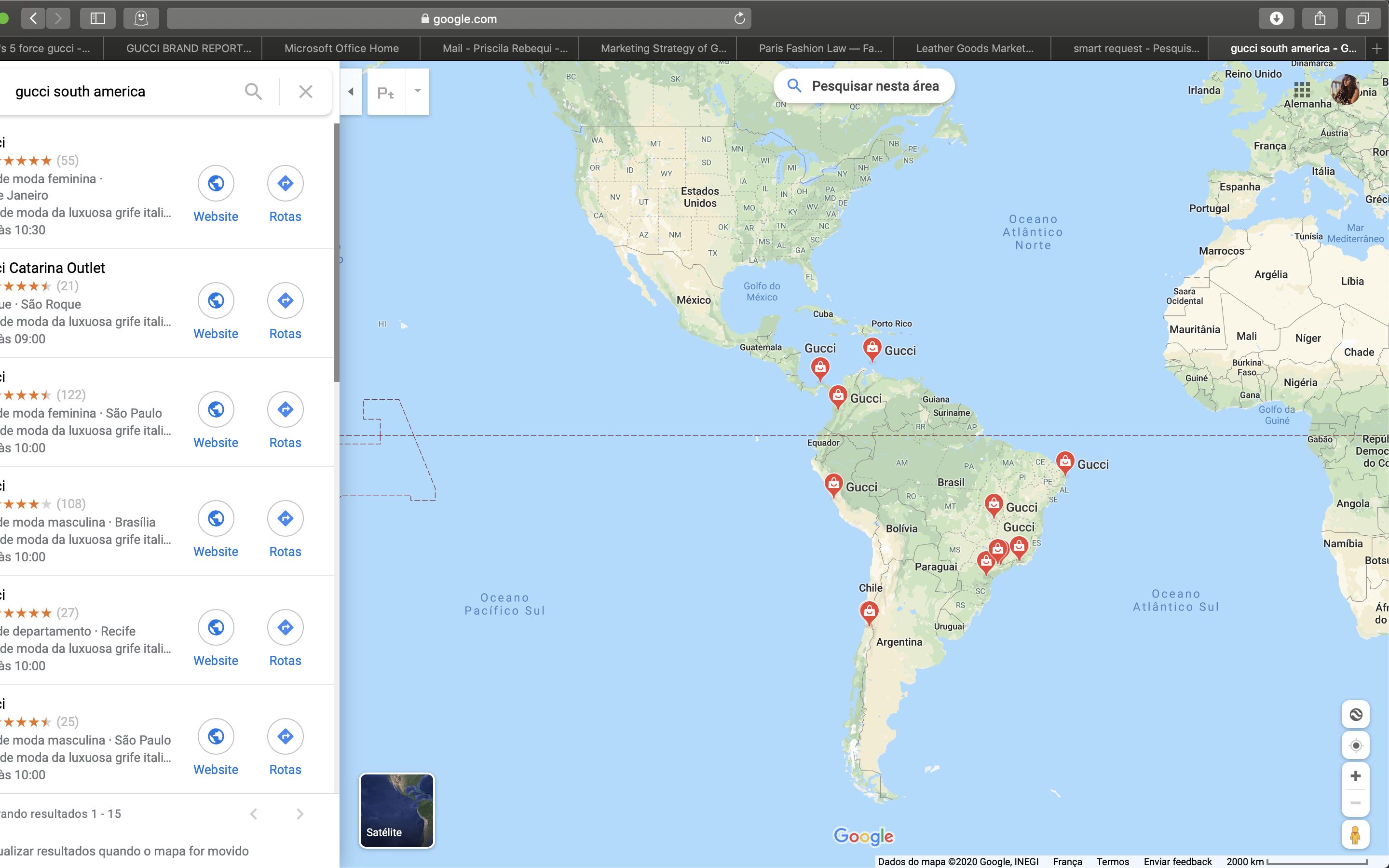Click Website icon for Rio de Janeiro store
This screenshot has height=868, width=1389.
[x=216, y=183]
